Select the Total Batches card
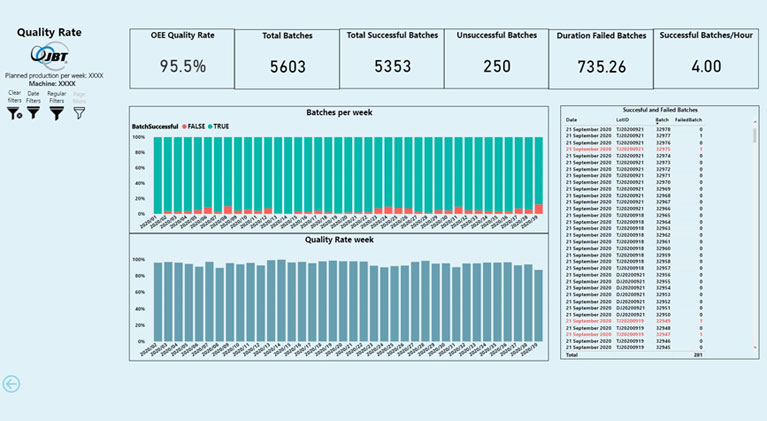The image size is (767, 421). pos(287,58)
